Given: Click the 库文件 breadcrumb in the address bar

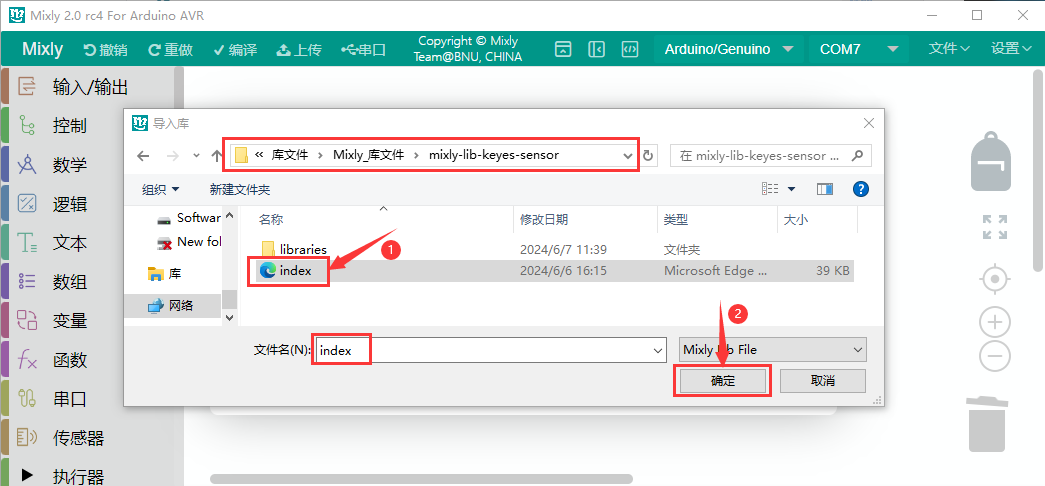Looking at the screenshot, I should (290, 155).
